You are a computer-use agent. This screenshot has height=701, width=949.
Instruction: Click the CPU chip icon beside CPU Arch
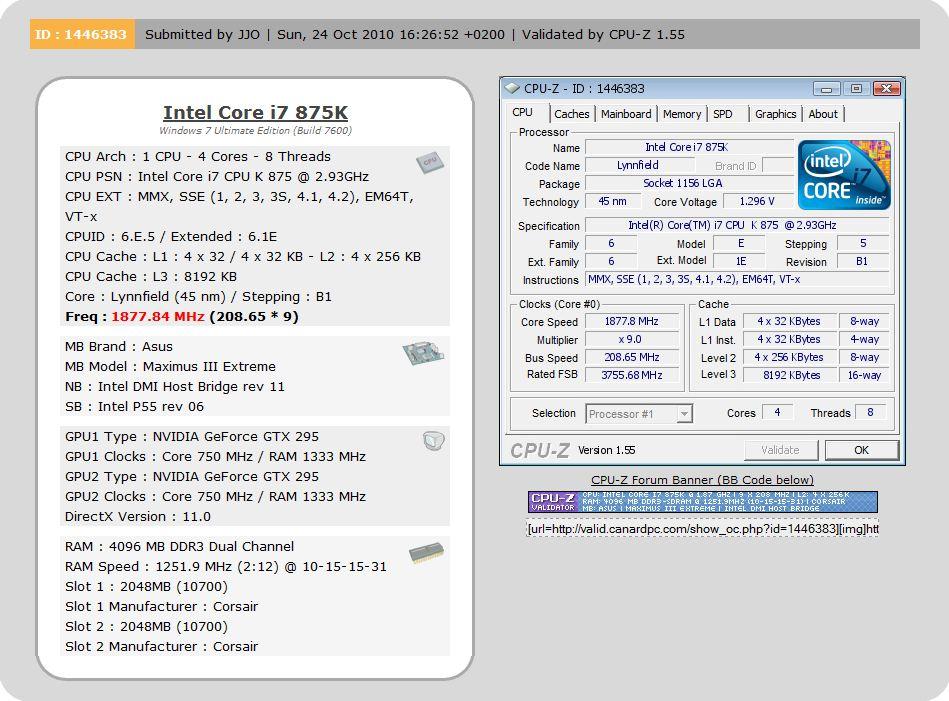430,162
